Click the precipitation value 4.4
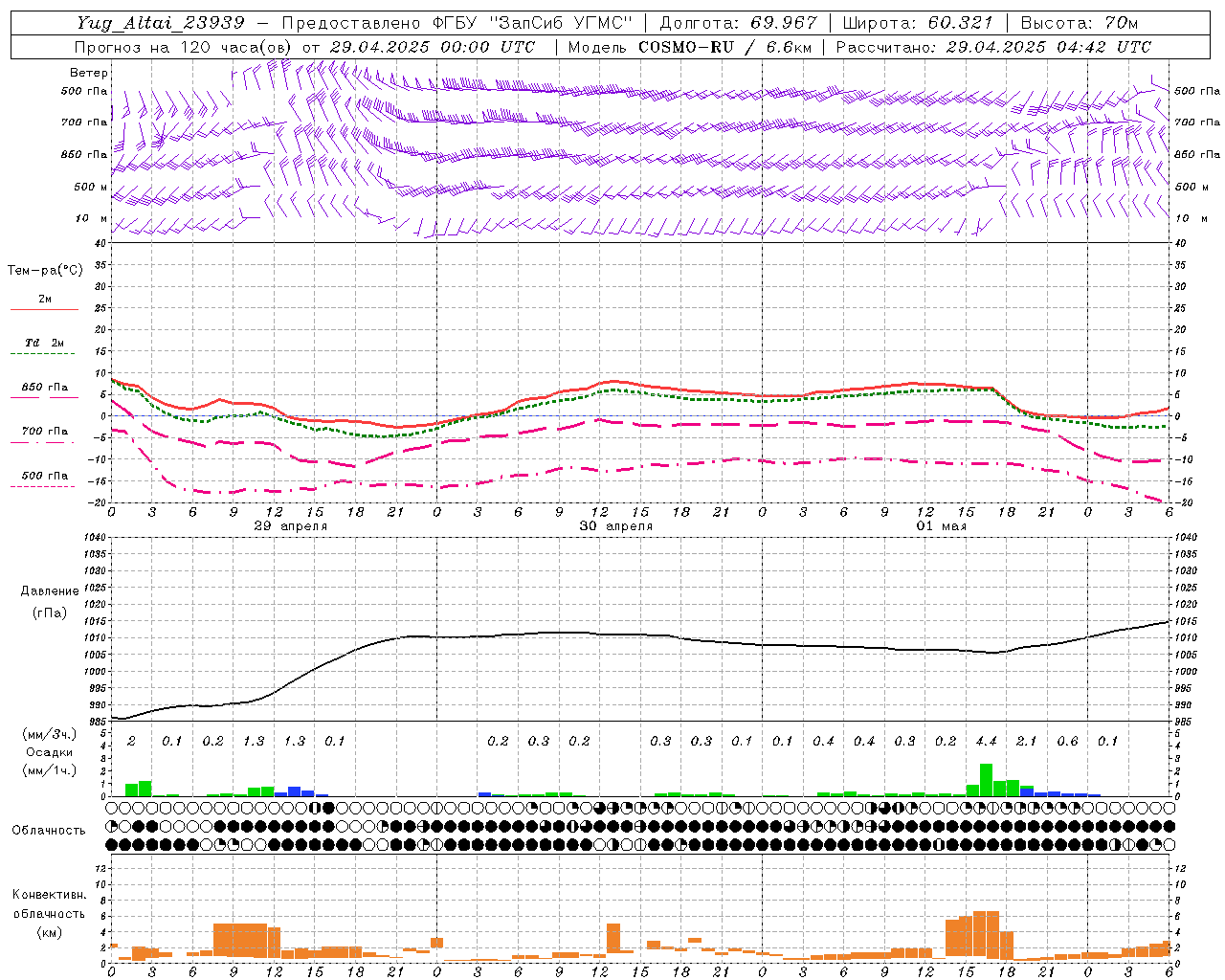The width and height of the screenshot is (1225, 980). point(986,741)
